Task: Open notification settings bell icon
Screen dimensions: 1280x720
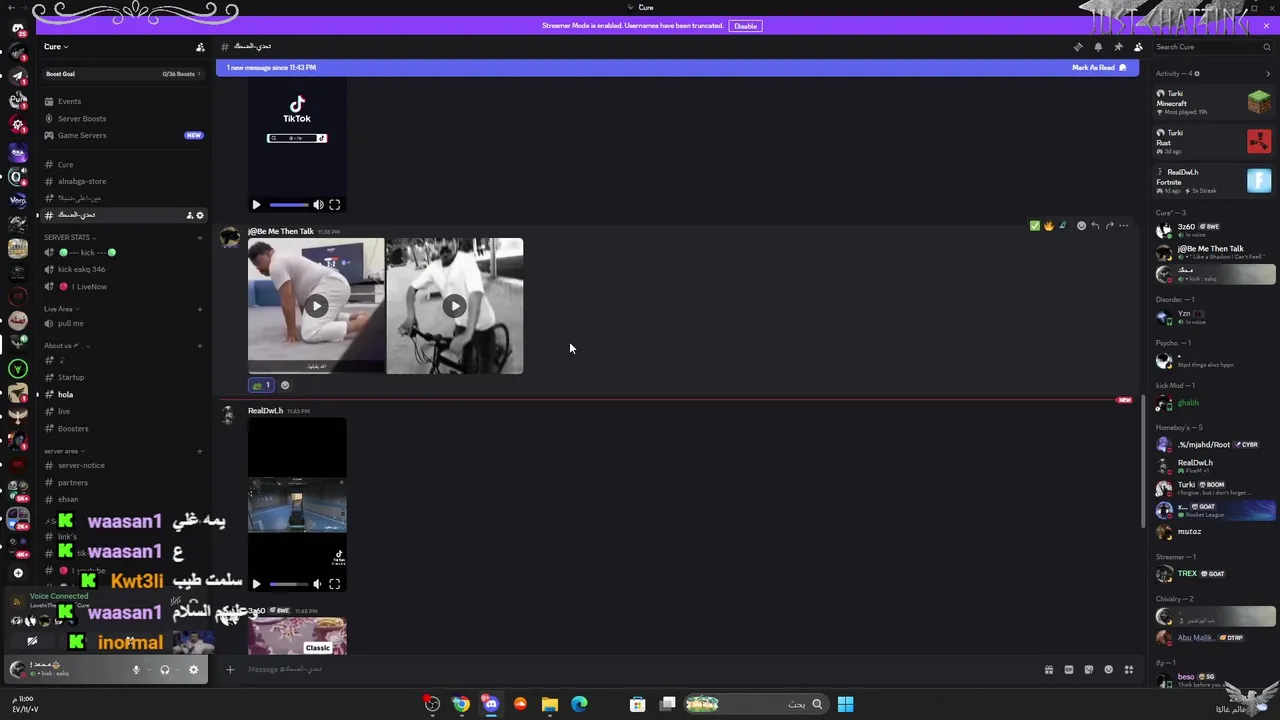Action: click(1098, 47)
